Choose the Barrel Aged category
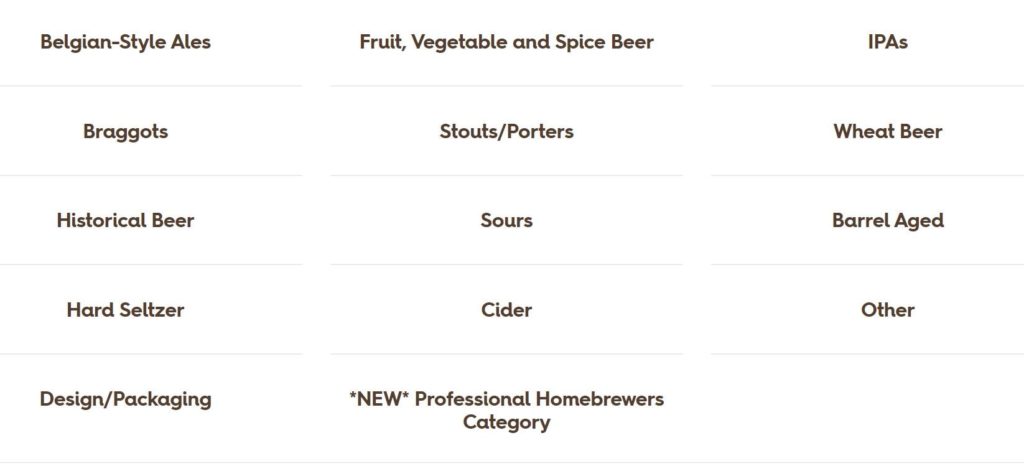Screen dimensions: 1024x466 (888, 221)
